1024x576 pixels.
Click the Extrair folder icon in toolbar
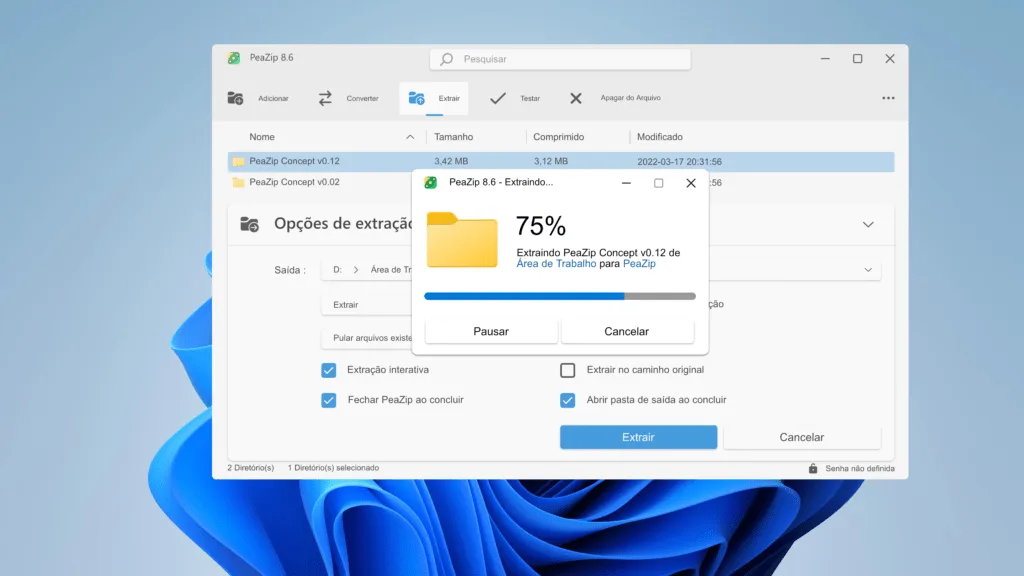pos(417,98)
